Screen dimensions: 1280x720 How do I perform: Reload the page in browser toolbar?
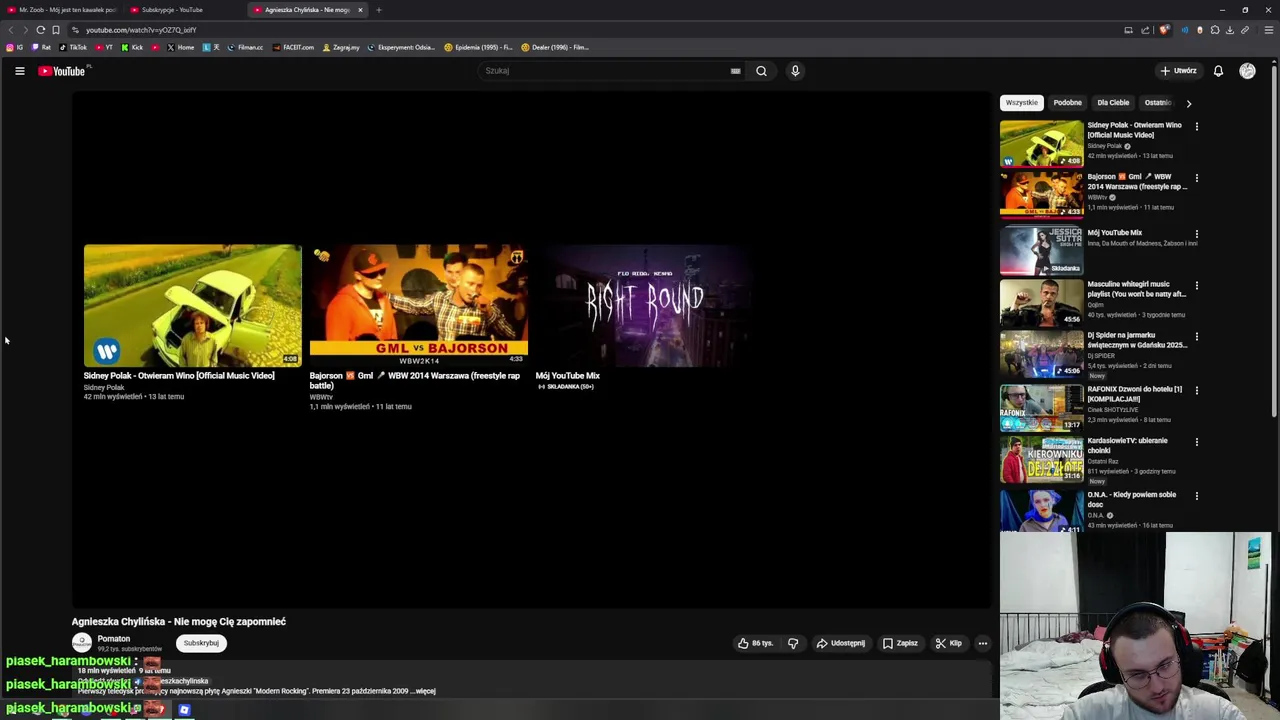click(x=40, y=30)
